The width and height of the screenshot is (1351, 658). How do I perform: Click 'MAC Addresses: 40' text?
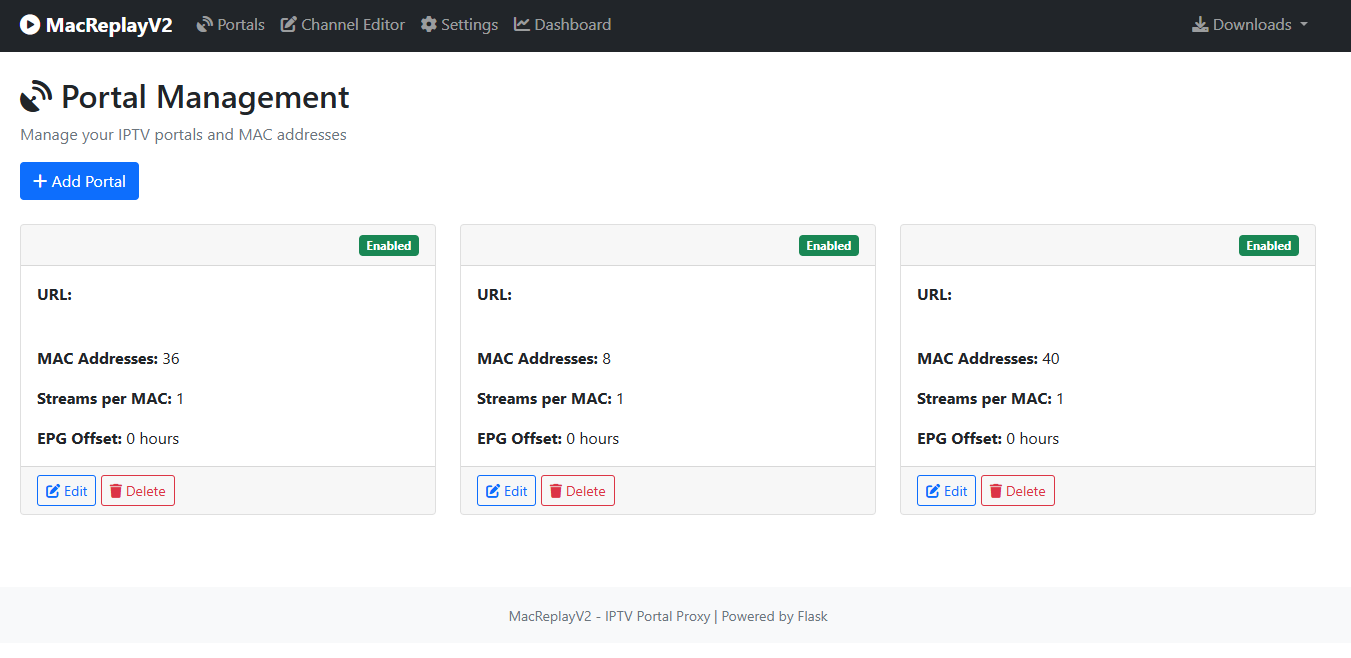click(988, 358)
